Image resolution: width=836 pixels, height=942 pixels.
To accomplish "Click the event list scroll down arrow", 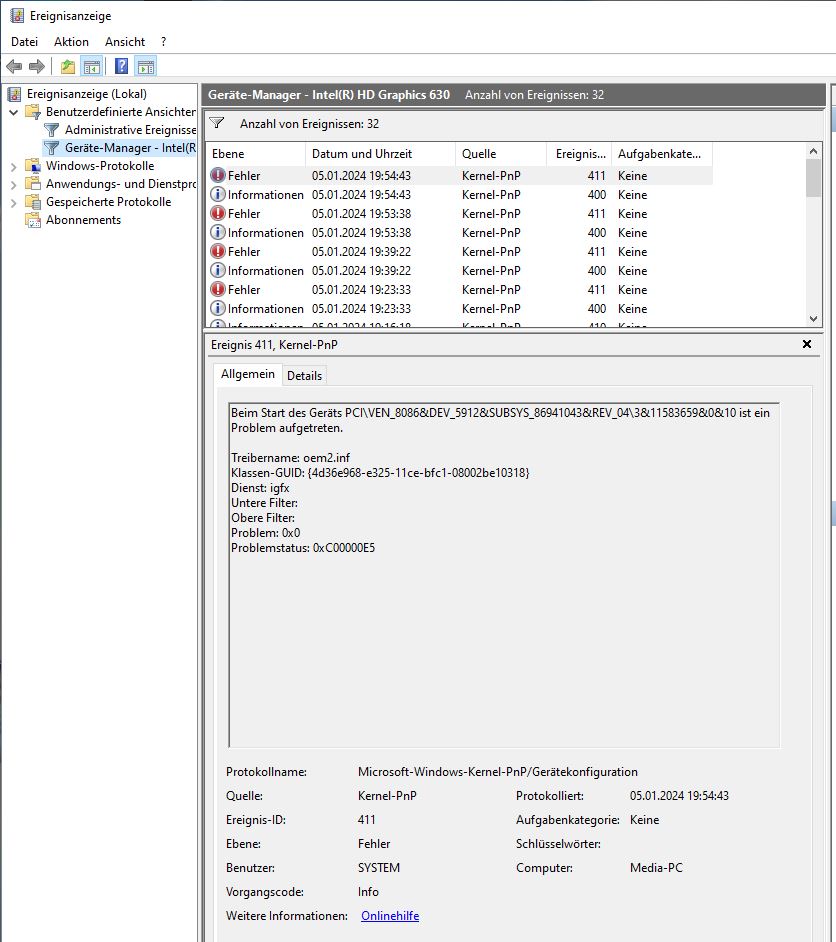I will tap(813, 319).
